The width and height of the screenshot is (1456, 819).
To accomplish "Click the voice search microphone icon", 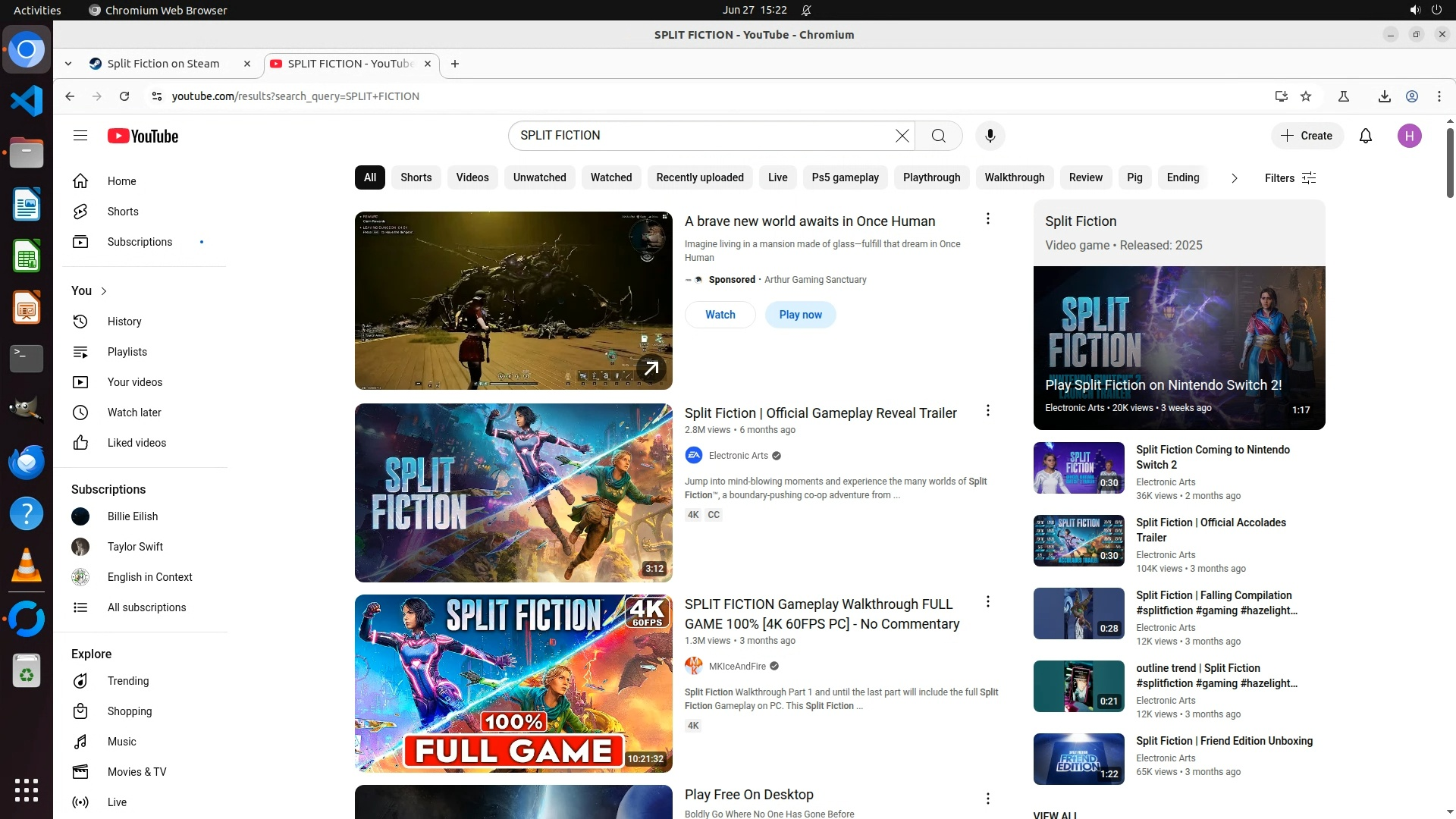I will [990, 136].
